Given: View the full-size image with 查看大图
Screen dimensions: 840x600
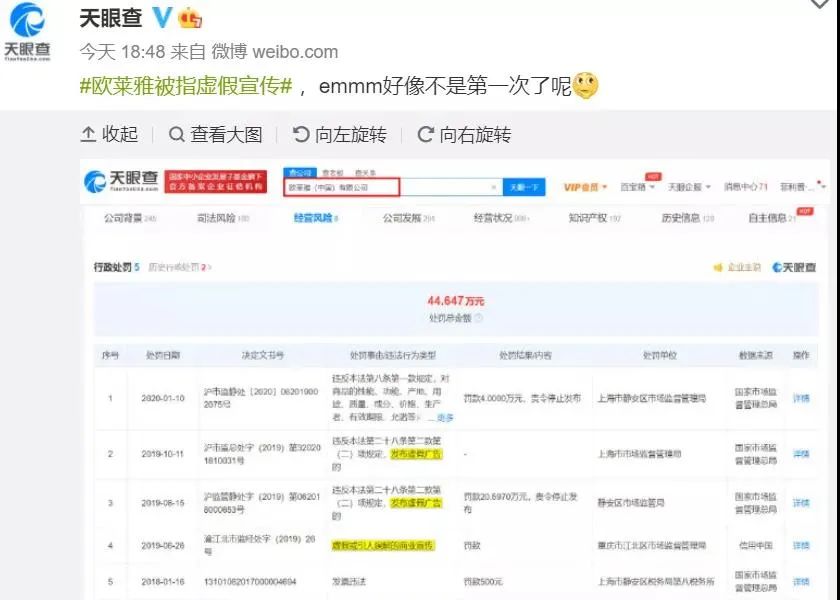Looking at the screenshot, I should click(215, 134).
